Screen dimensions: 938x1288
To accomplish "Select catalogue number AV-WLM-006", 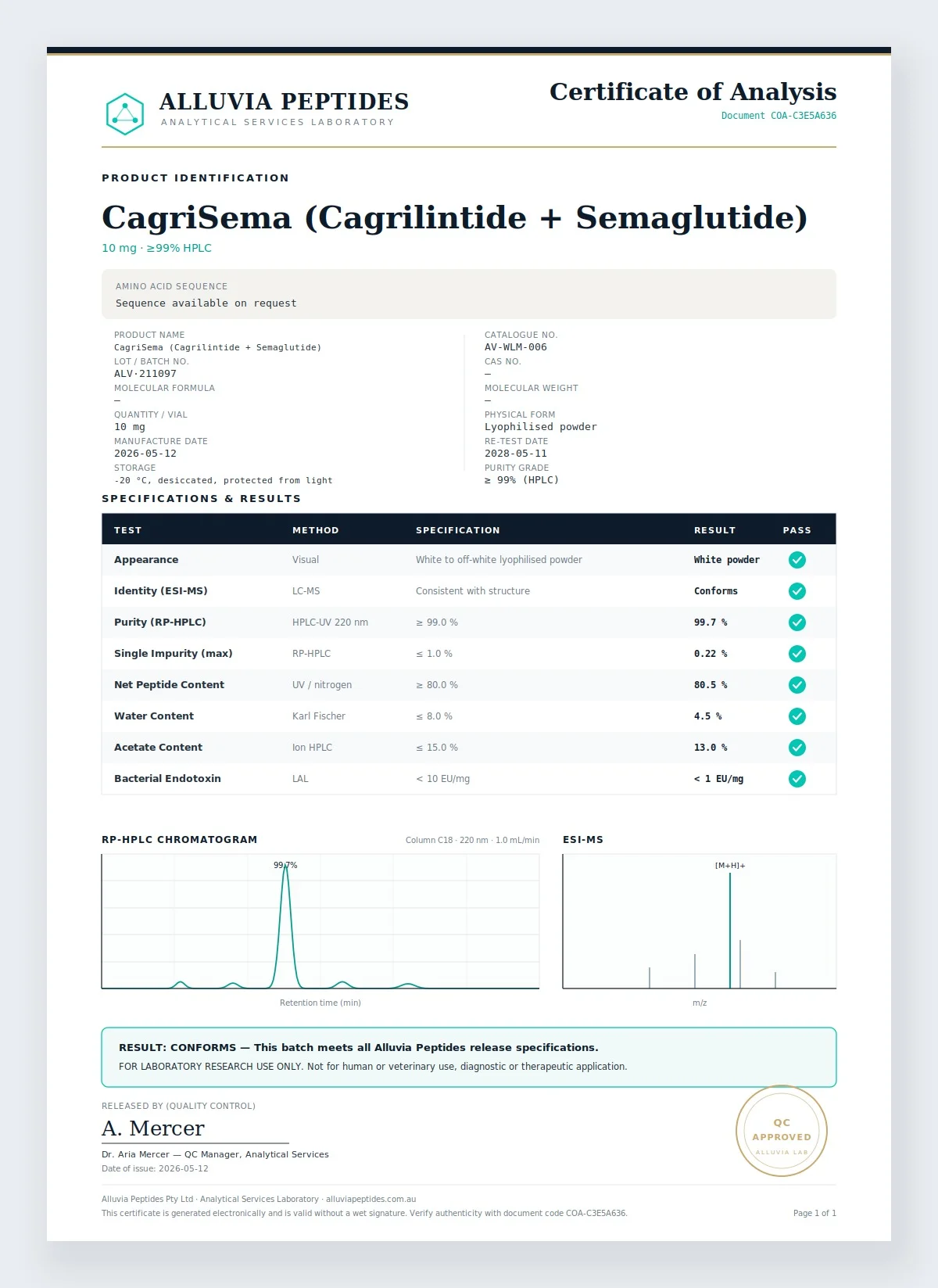I will coord(516,347).
